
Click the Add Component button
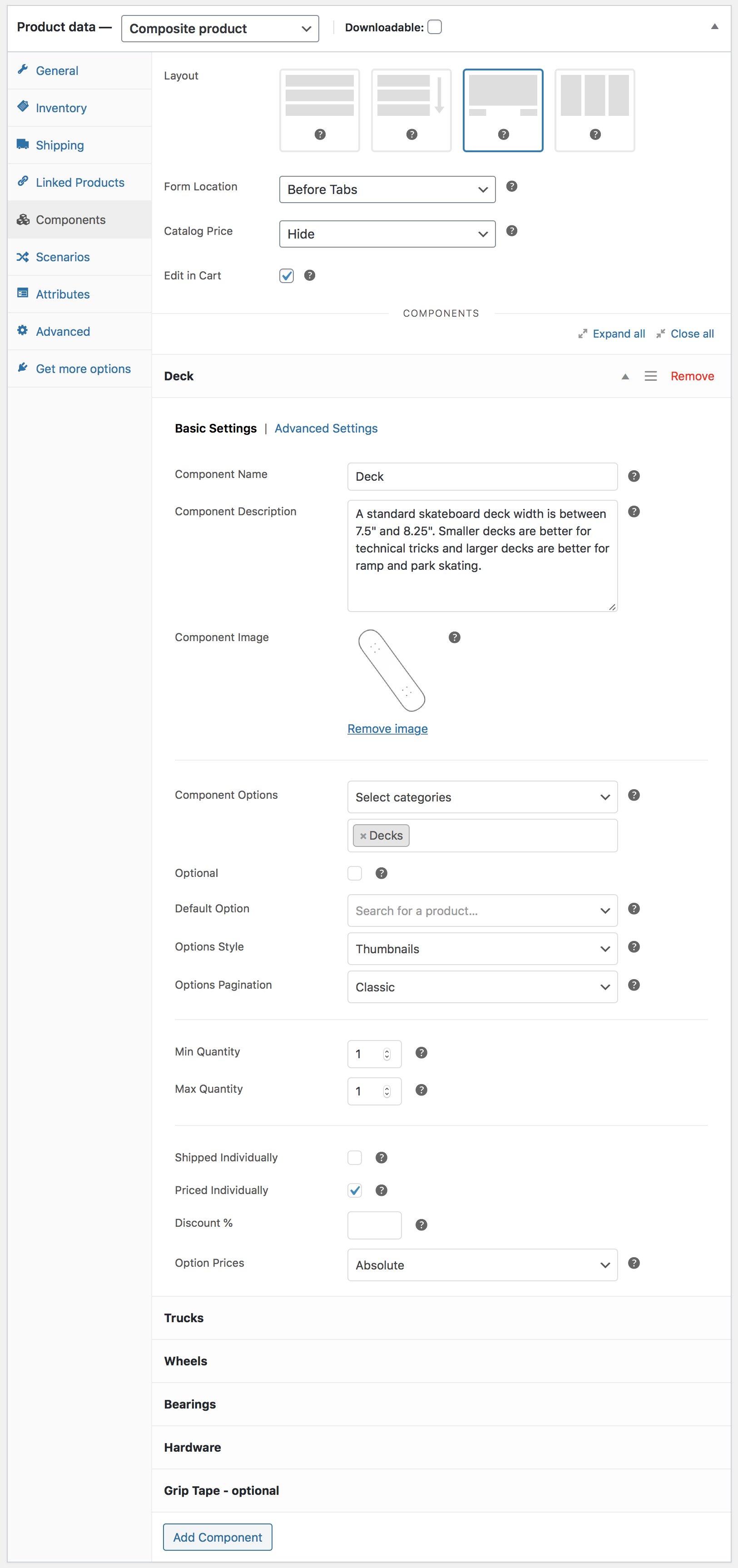(218, 1537)
